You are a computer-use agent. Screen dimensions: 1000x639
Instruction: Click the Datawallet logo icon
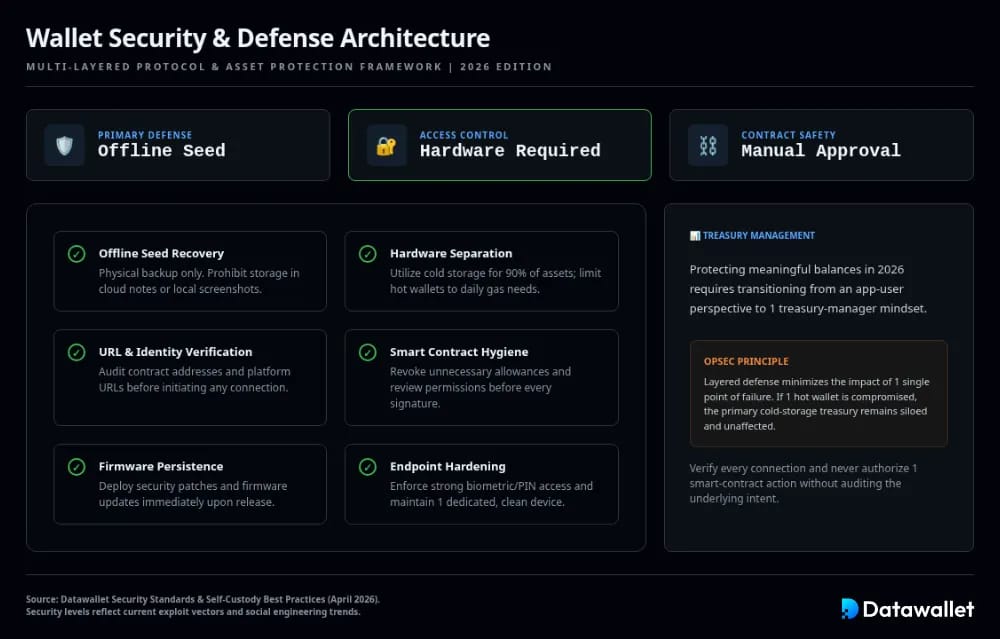pos(849,608)
